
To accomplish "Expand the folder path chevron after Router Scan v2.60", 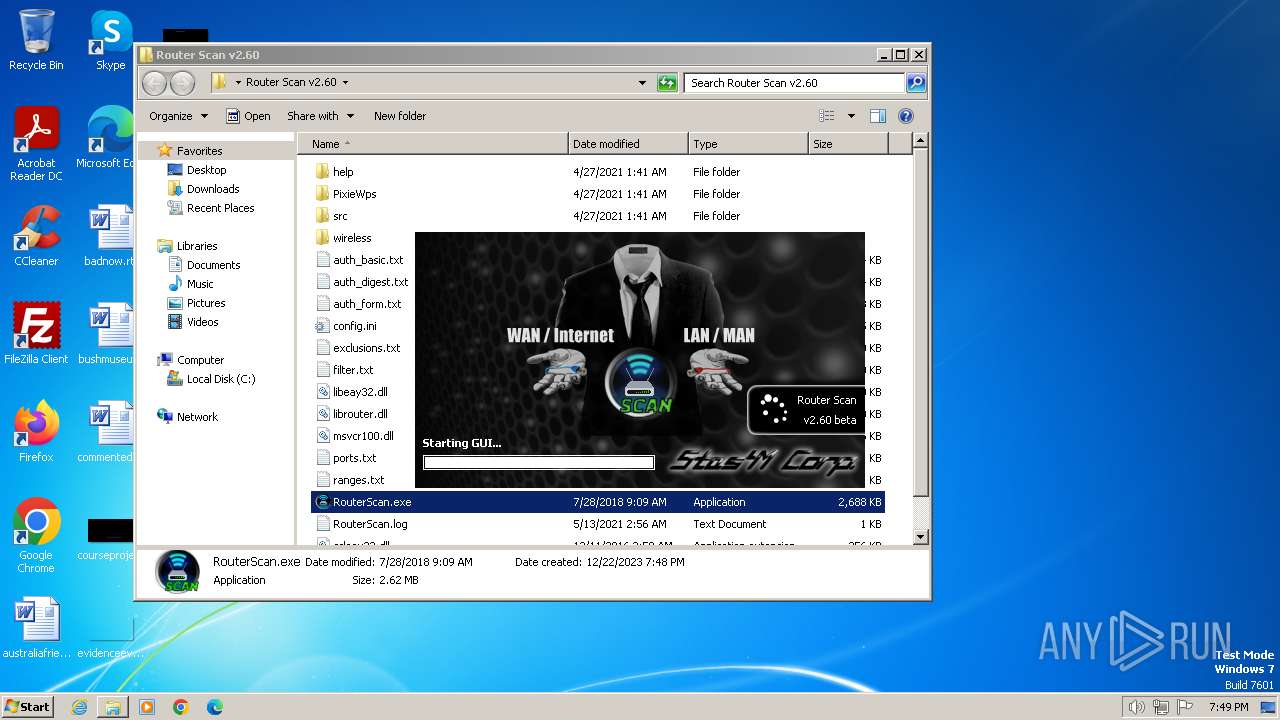I will 346,83.
